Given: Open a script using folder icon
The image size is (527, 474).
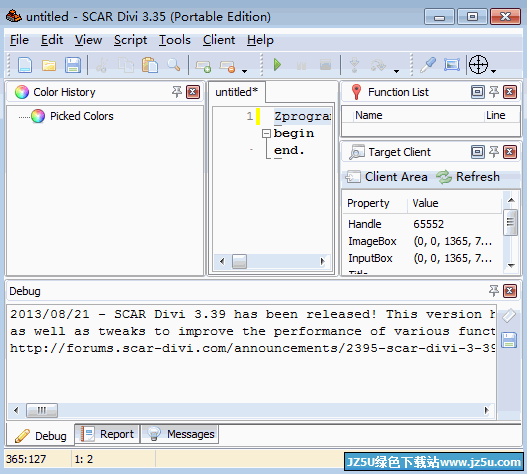Looking at the screenshot, I should click(49, 65).
